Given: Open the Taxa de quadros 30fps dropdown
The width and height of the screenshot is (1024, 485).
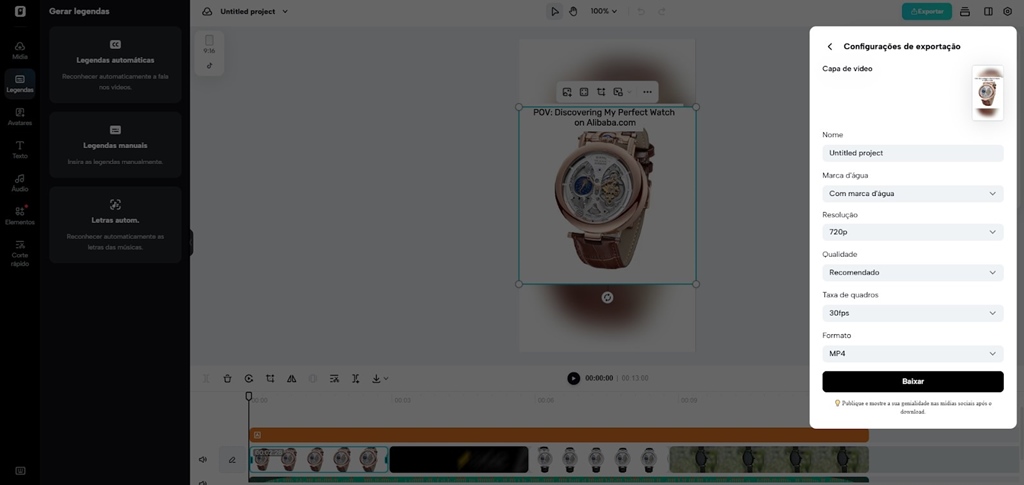Looking at the screenshot, I should (912, 313).
